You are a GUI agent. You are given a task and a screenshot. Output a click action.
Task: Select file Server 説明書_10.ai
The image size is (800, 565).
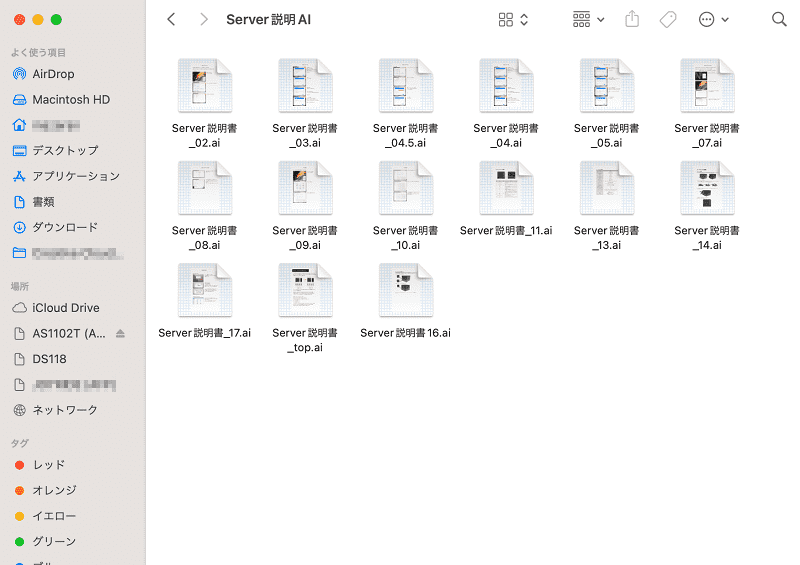pyautogui.click(x=406, y=206)
